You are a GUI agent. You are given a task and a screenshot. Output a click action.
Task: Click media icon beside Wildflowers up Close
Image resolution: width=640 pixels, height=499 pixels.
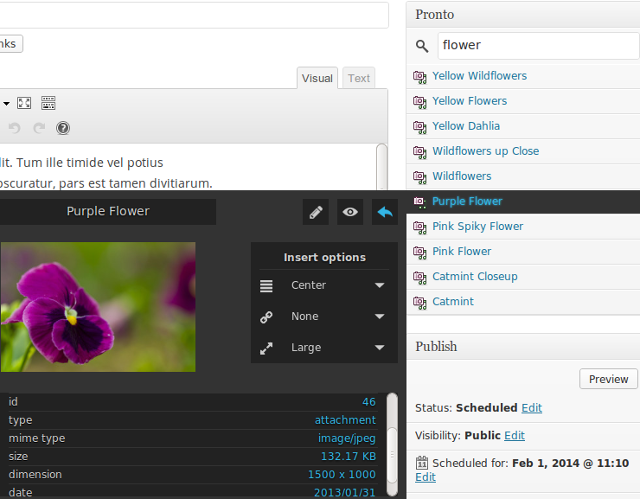[x=420, y=152]
